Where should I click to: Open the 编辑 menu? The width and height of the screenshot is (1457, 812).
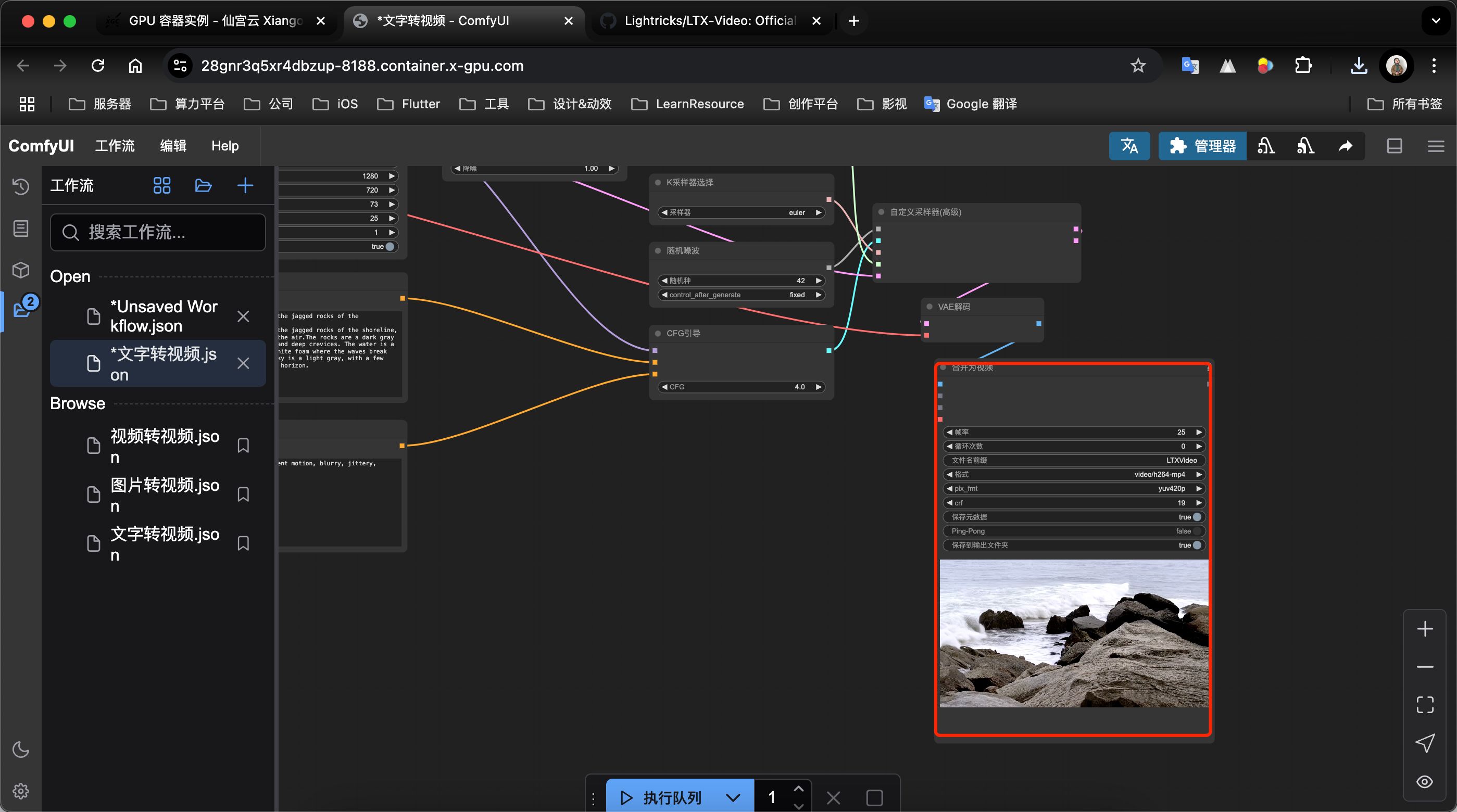coord(173,146)
